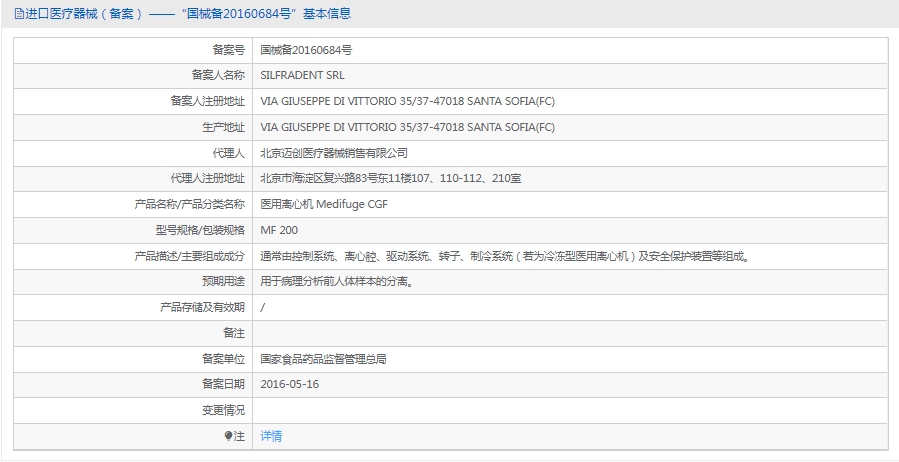Click the lightbulb icon beside 注
The height and width of the screenshot is (462, 899).
coord(228,436)
